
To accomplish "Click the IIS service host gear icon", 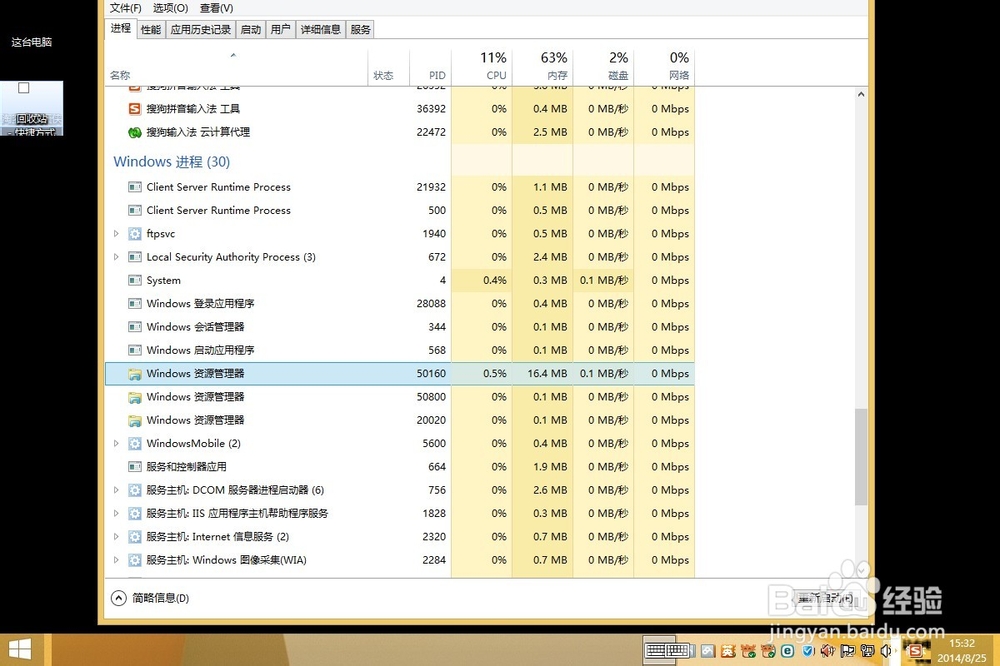I will [x=135, y=514].
